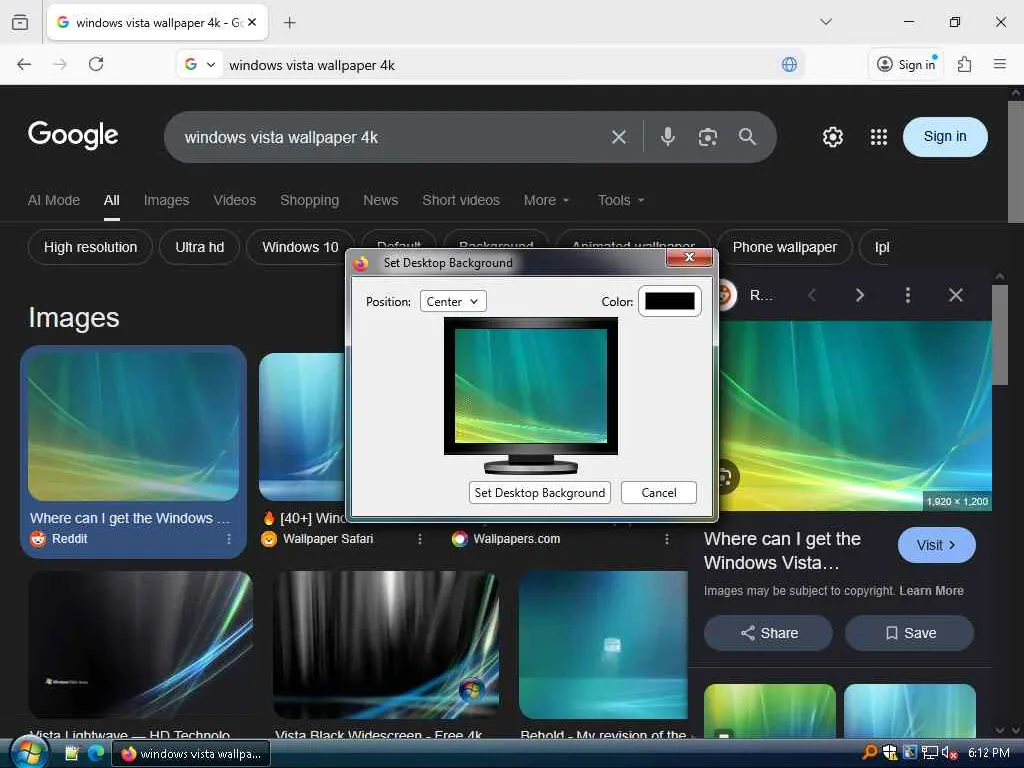The image size is (1024, 768).
Task: Click the volume speaker tray icon
Action: 950,753
